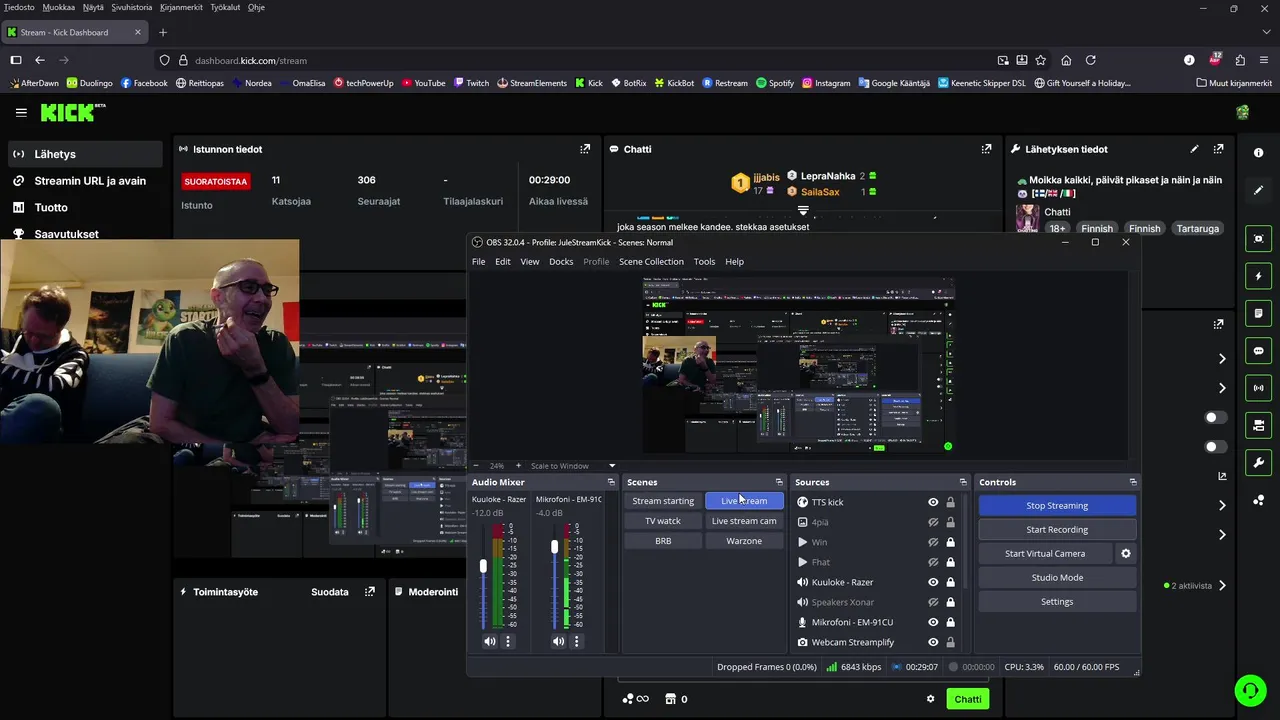Show the hidden Fhat source
This screenshot has height=720, width=1280.
click(x=933, y=562)
